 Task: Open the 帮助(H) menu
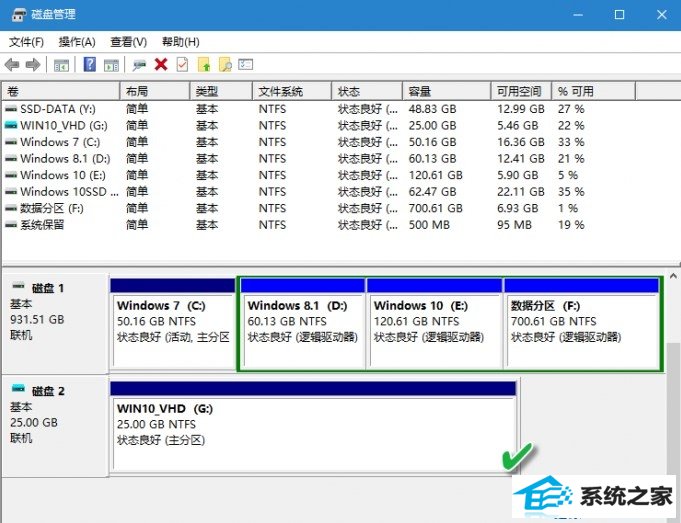[181, 42]
